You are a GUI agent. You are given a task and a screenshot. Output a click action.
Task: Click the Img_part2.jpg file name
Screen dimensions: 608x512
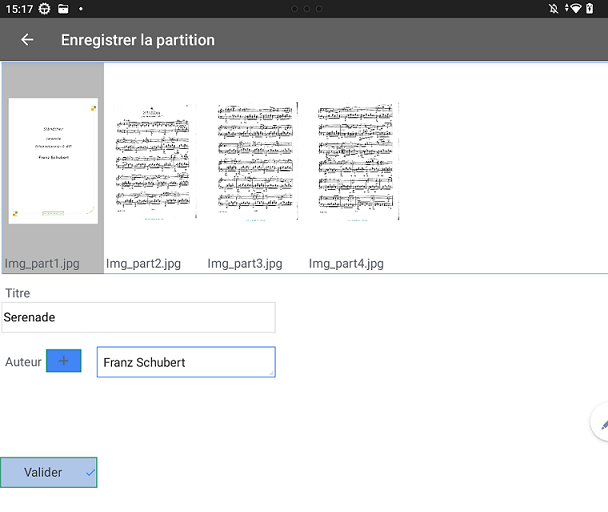click(143, 264)
